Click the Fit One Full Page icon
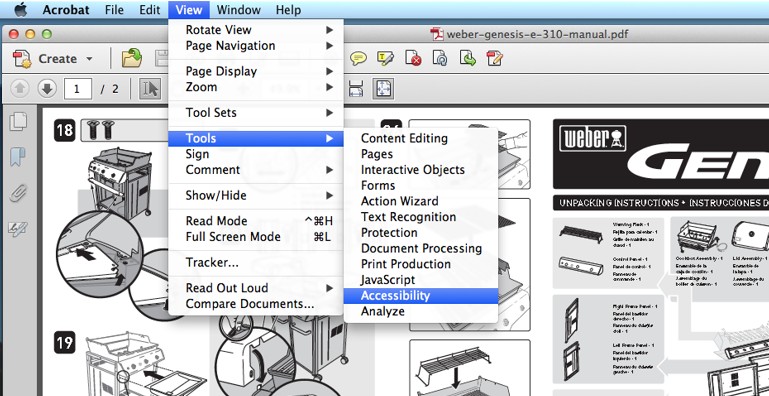The image size is (769, 396). 383,89
